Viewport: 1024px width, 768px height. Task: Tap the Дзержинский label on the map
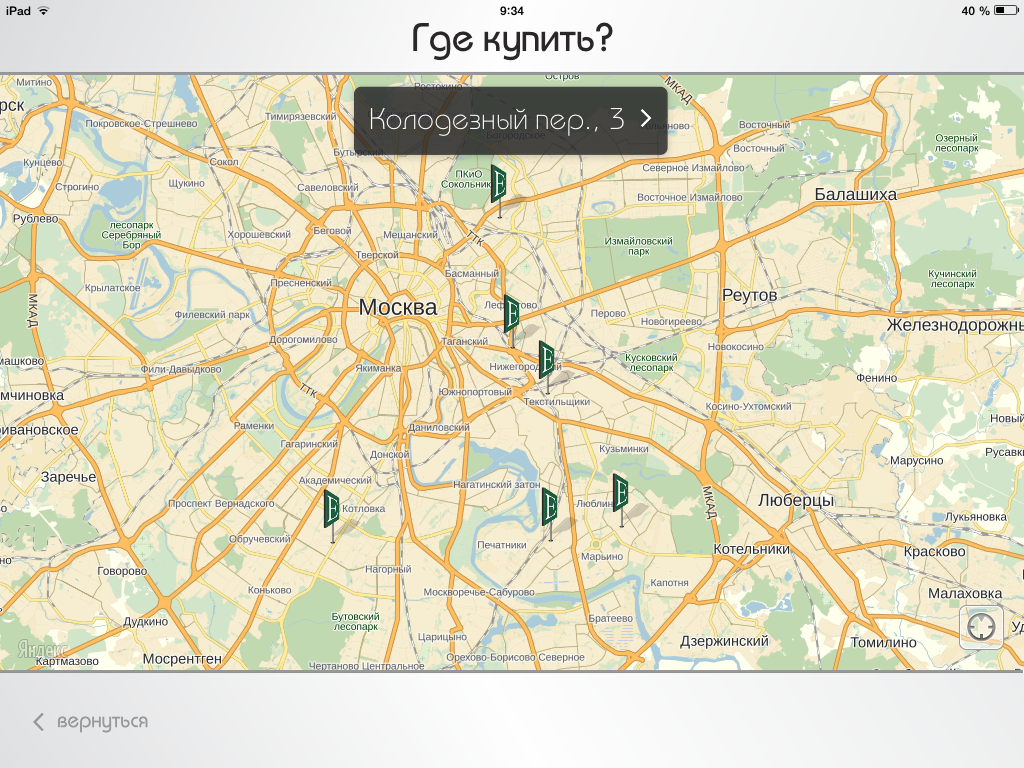tap(724, 641)
